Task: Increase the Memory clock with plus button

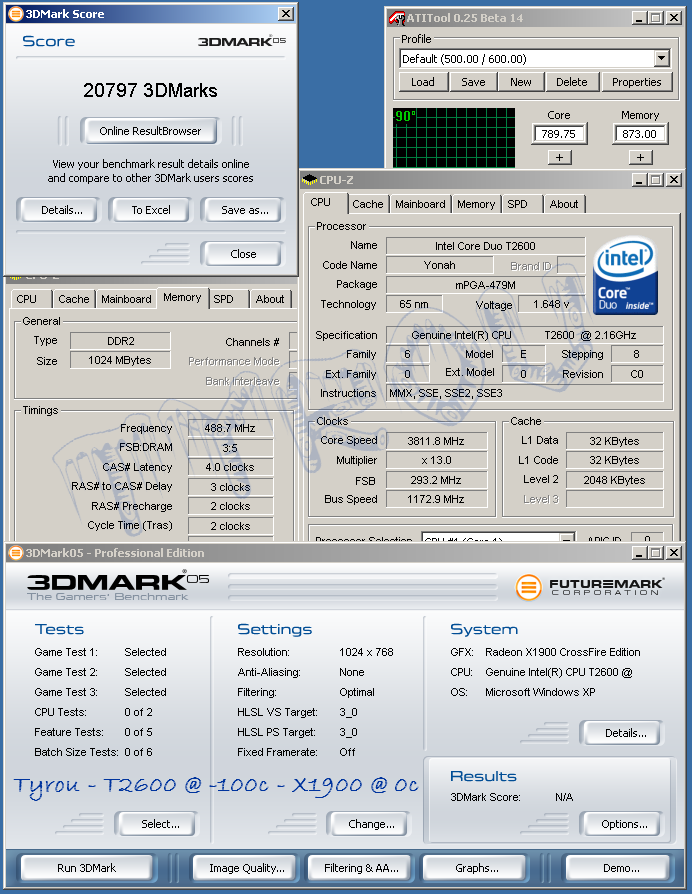Action: (x=640, y=157)
